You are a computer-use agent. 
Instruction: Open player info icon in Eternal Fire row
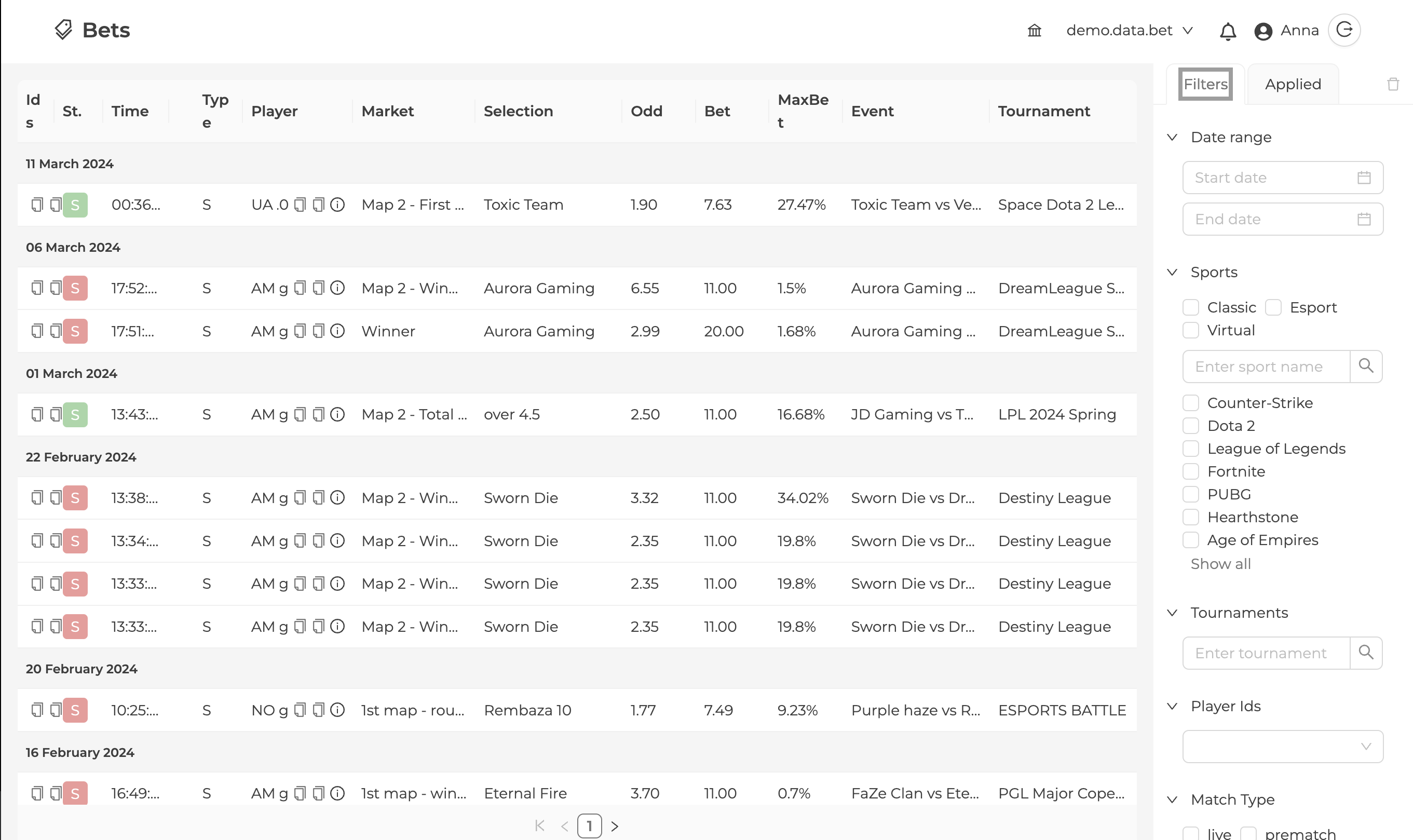click(337, 793)
